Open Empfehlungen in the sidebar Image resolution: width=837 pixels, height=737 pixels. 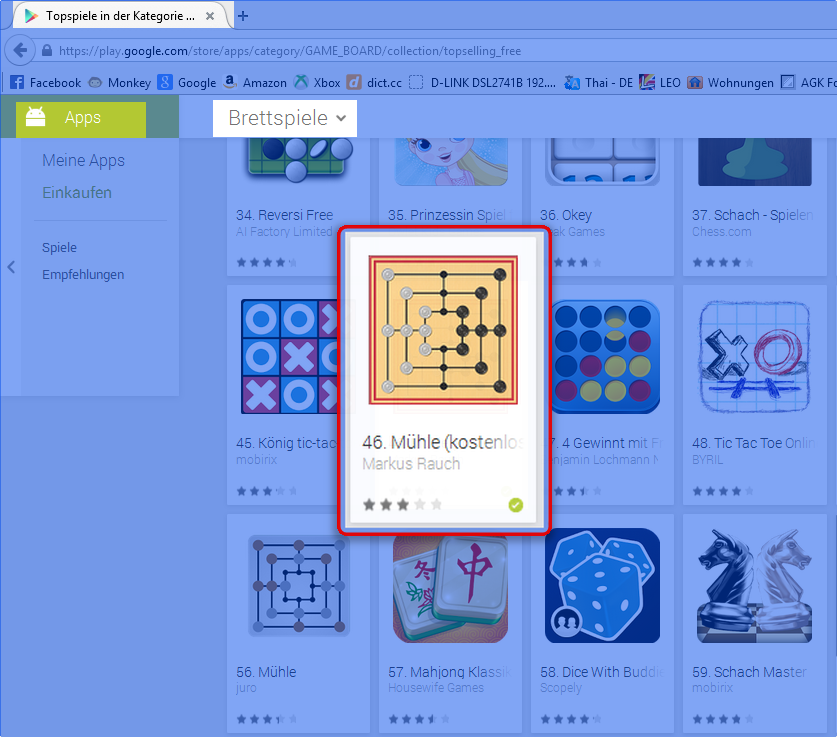tap(83, 274)
